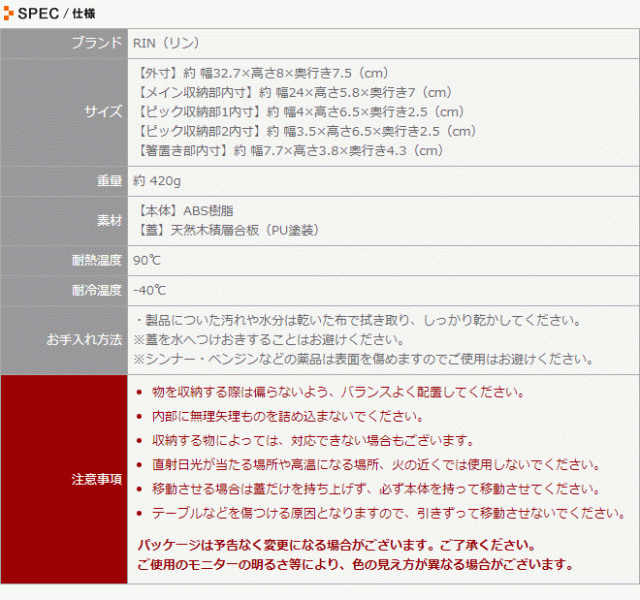640x600 pixels.
Task: Click the 【ピック収納部1内寸】 dimensions line
Action: [x=299, y=112]
